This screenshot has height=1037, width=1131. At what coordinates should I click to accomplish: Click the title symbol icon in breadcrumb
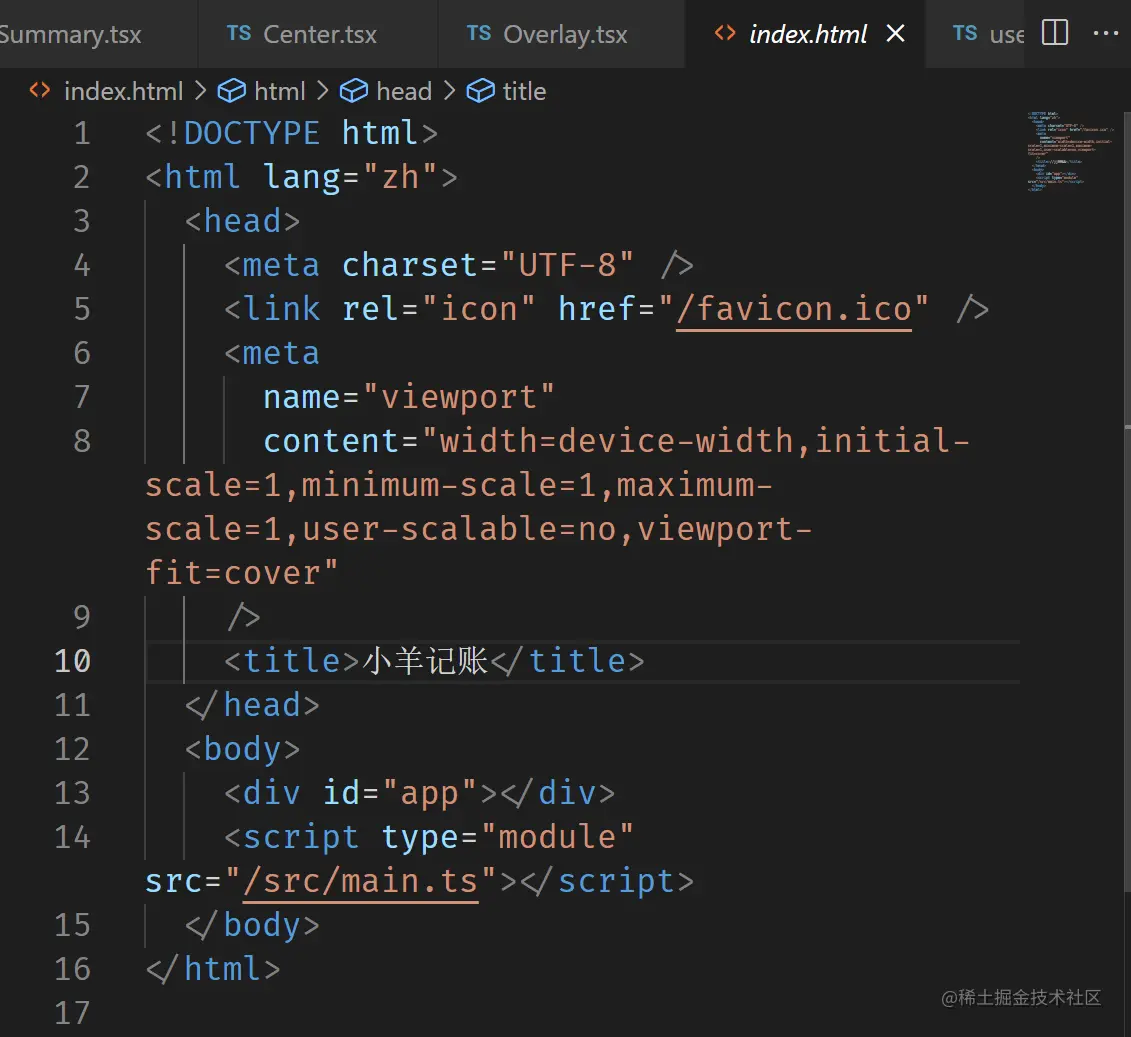481,91
